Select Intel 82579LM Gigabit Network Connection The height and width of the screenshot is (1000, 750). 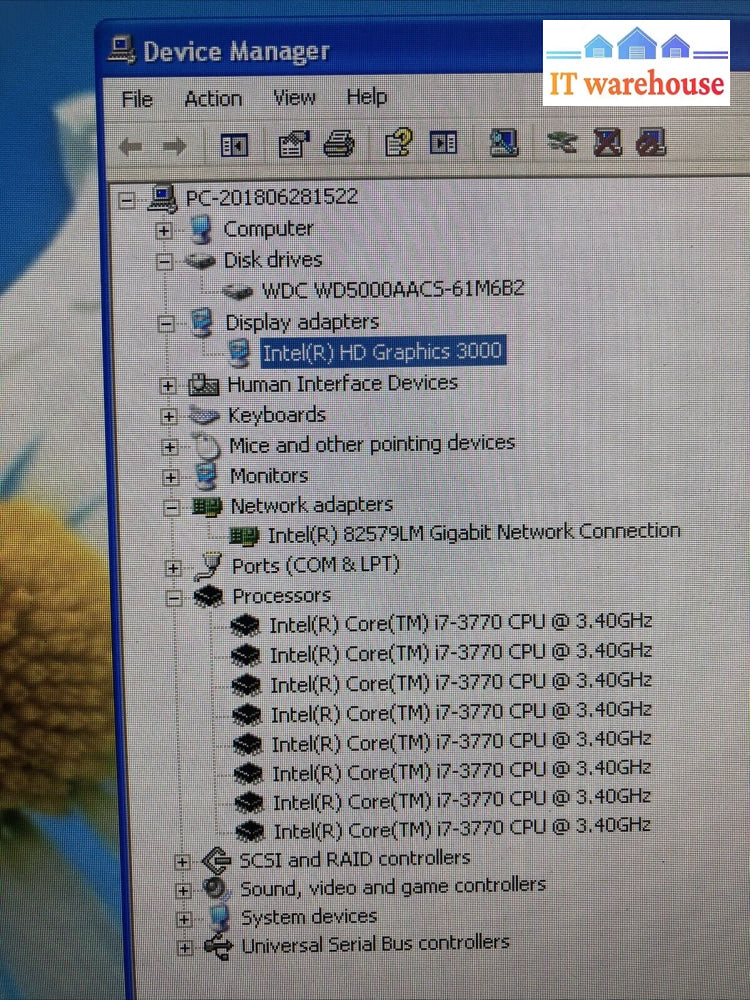tap(473, 533)
